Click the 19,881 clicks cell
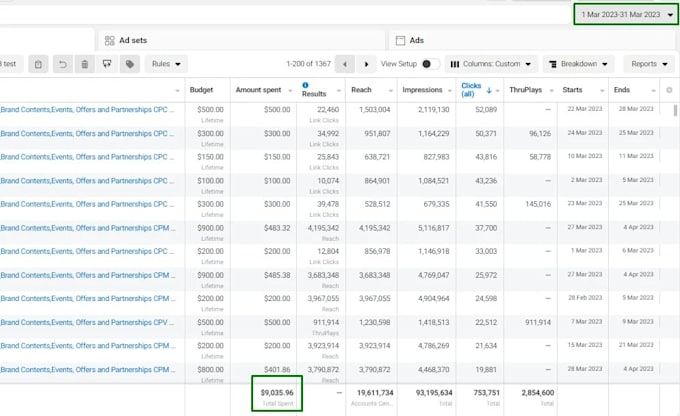This screenshot has width=680, height=416. pyautogui.click(x=486, y=370)
